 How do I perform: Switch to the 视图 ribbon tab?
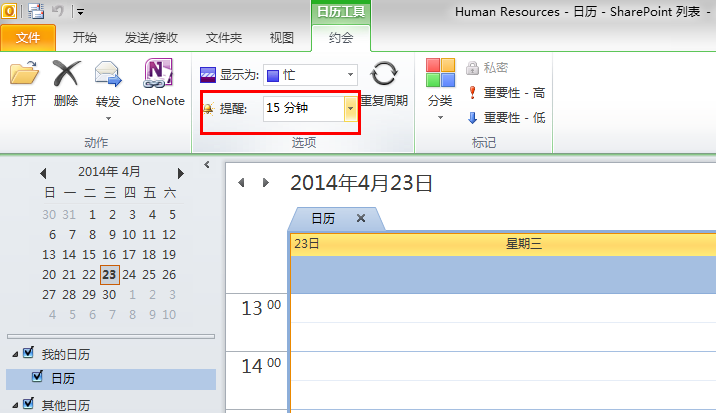281,37
